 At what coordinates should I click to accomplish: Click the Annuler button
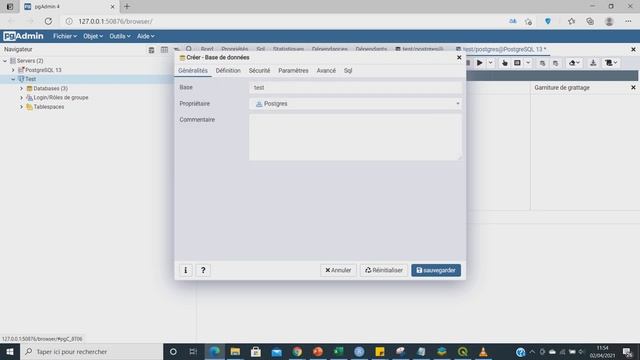[x=338, y=270]
